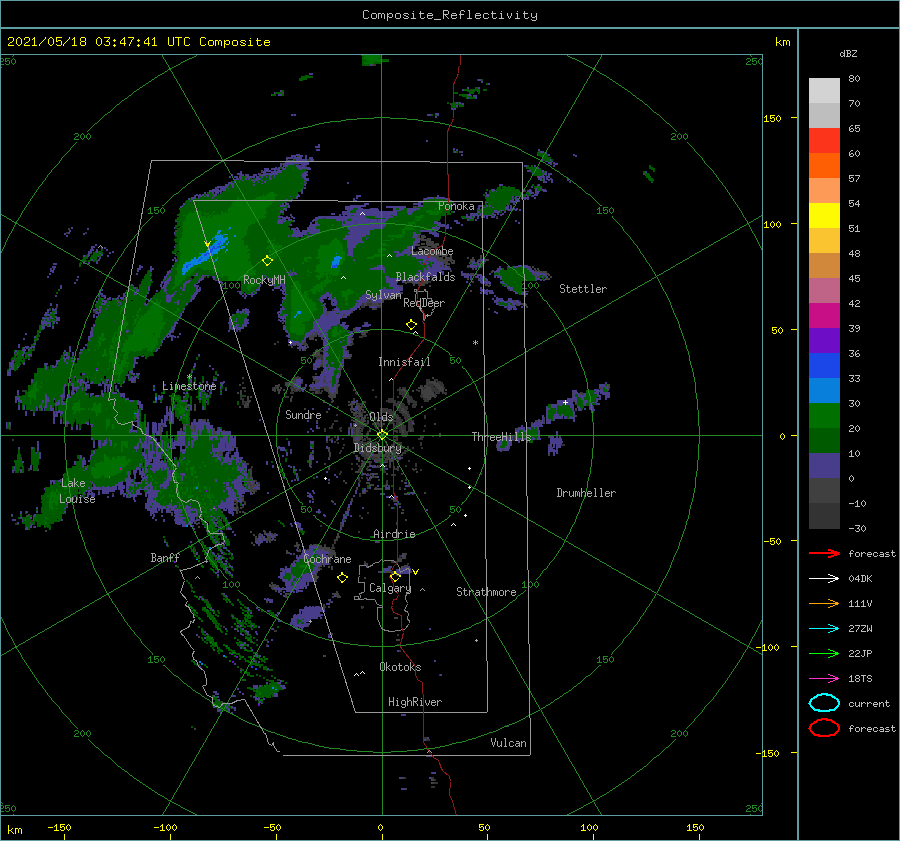The width and height of the screenshot is (900, 841).
Task: Click the Cochrane town label
Action: tap(327, 559)
